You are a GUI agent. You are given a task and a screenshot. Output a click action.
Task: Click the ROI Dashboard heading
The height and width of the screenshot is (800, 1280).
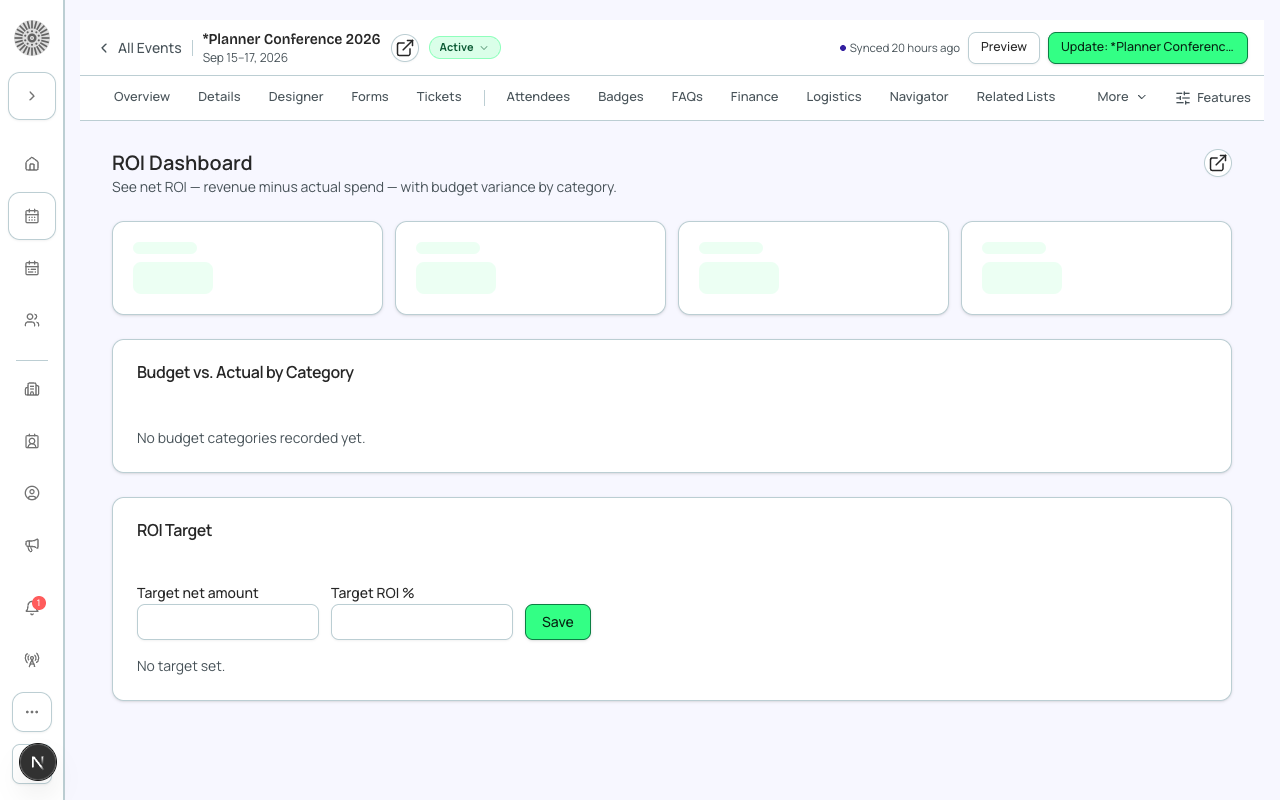(x=182, y=163)
